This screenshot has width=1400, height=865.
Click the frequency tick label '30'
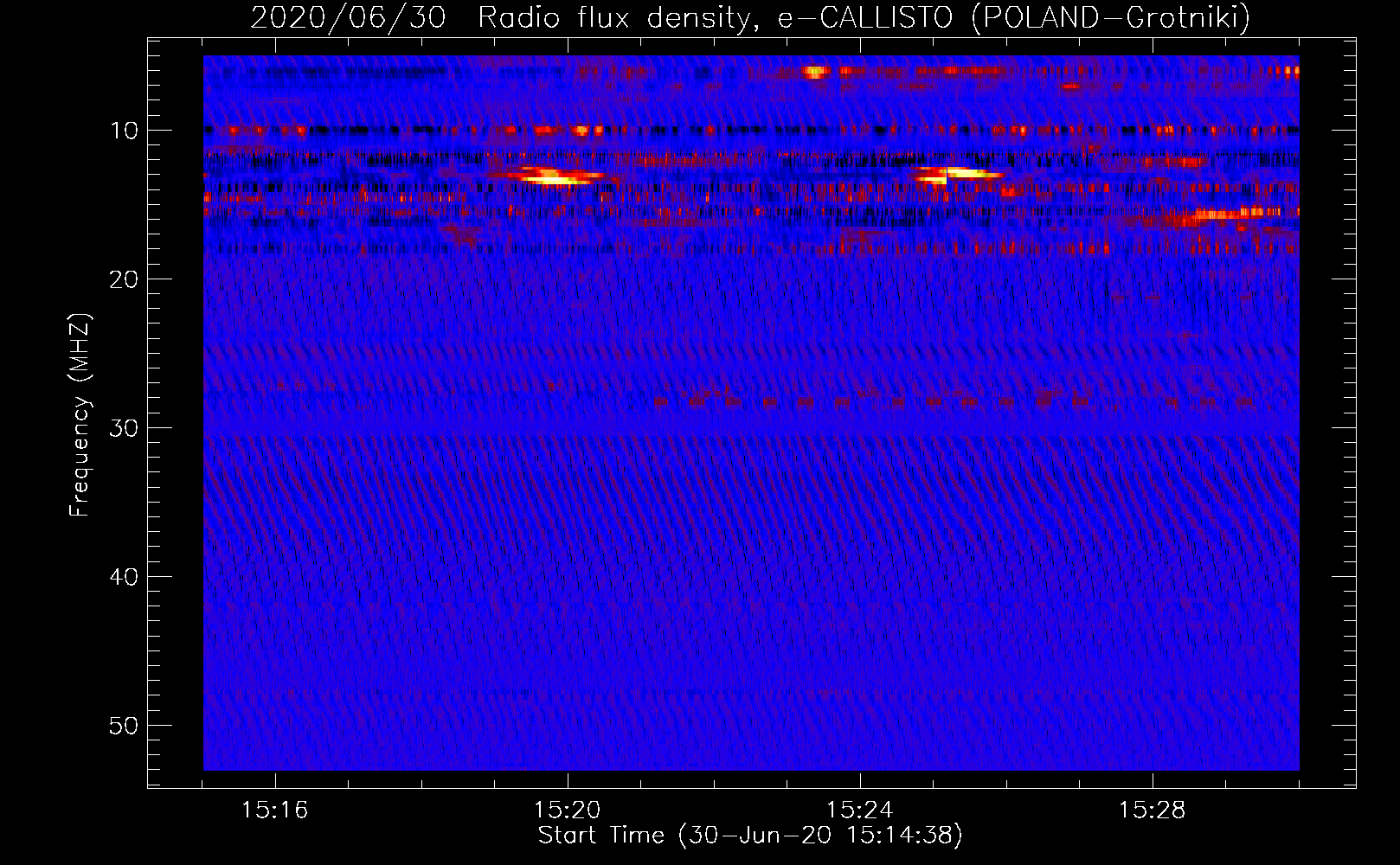pyautogui.click(x=124, y=428)
